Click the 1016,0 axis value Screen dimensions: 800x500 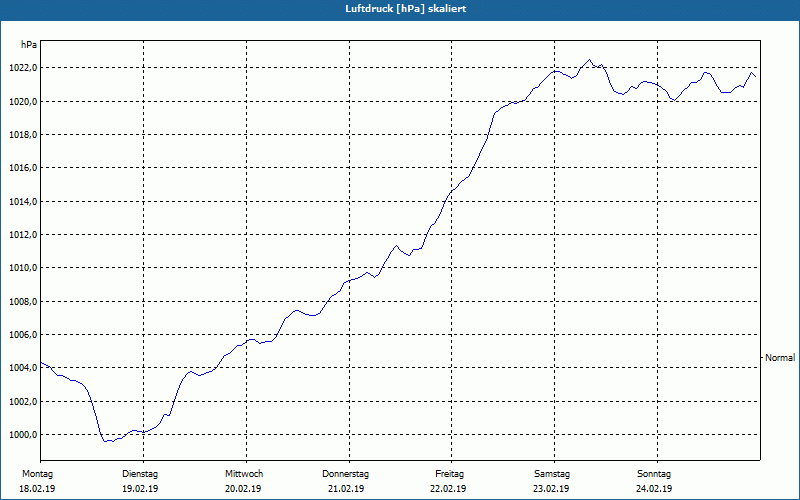click(23, 168)
